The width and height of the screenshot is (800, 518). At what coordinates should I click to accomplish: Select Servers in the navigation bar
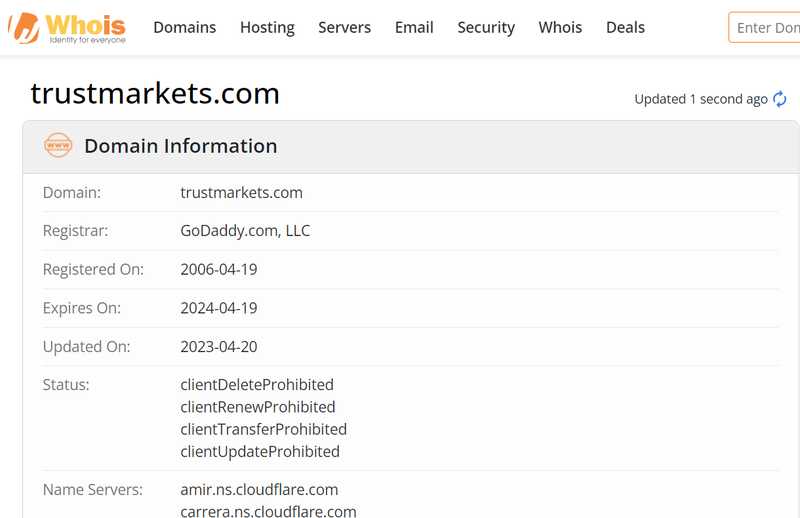[x=344, y=27]
